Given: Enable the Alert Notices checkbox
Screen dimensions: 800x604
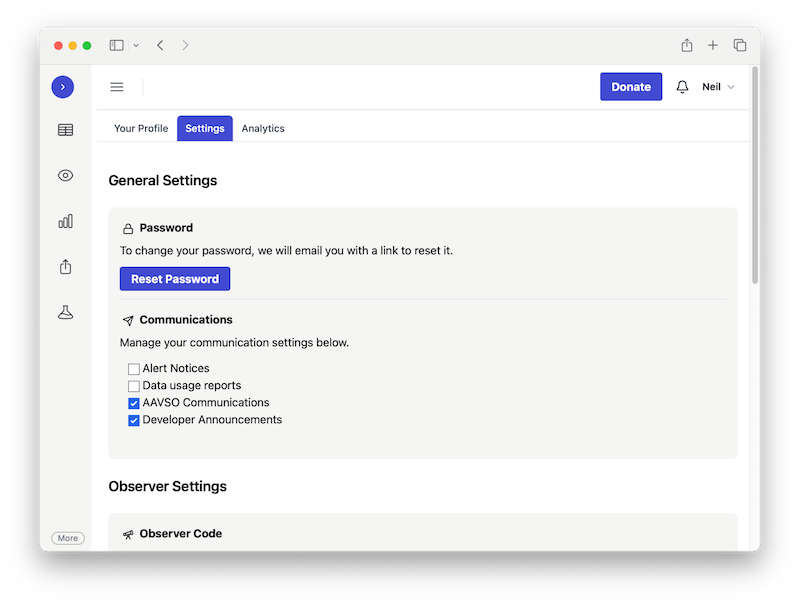Looking at the screenshot, I should point(134,369).
